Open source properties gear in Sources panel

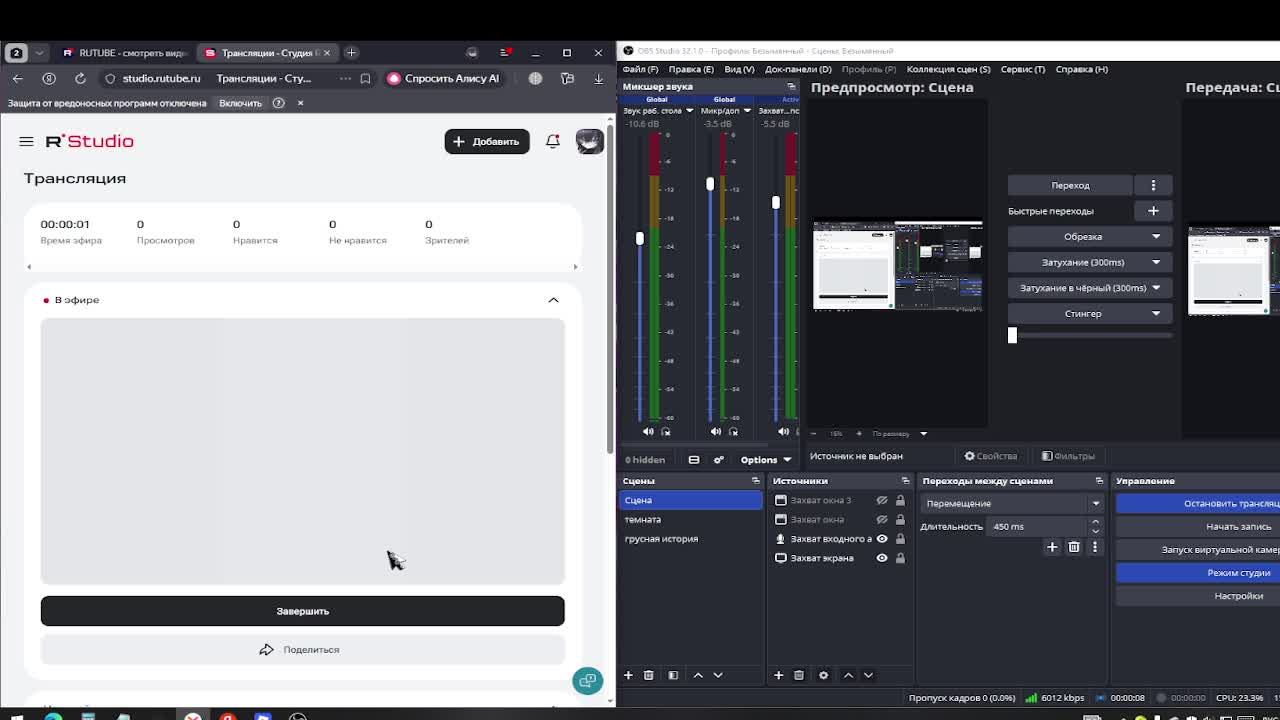[x=823, y=675]
